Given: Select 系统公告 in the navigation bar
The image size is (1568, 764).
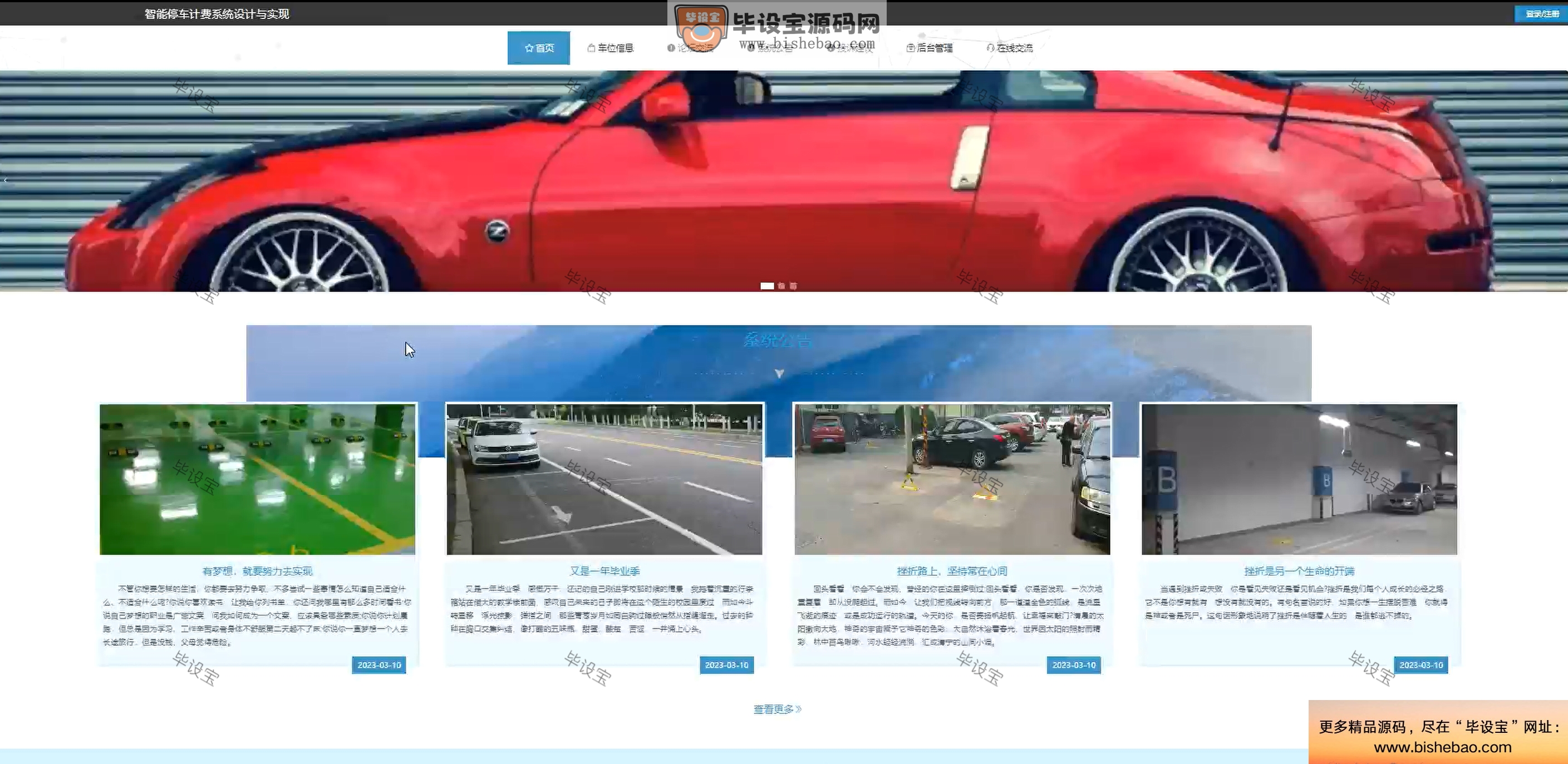Looking at the screenshot, I should tap(770, 48).
